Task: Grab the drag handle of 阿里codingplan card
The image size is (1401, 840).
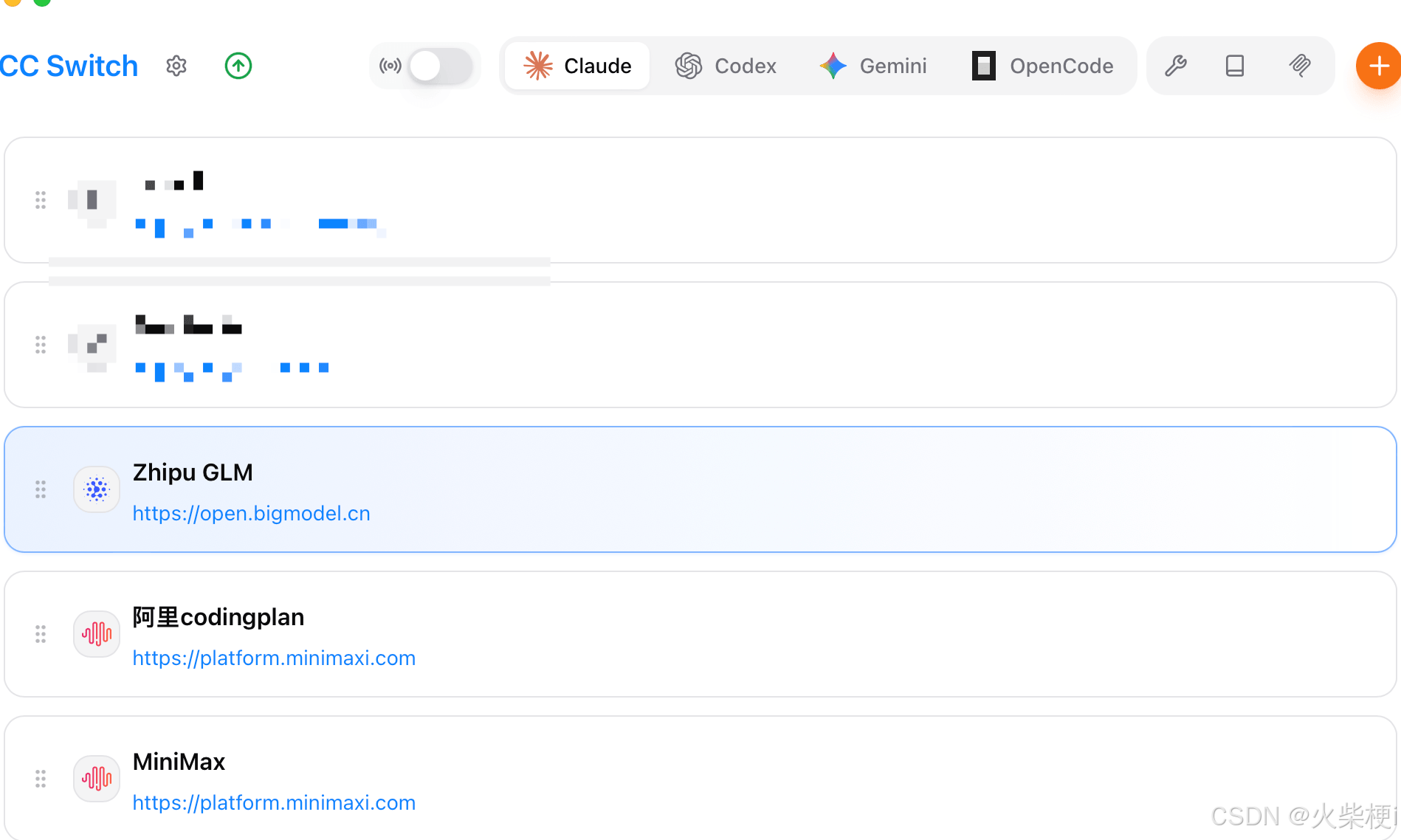Action: pos(41,634)
